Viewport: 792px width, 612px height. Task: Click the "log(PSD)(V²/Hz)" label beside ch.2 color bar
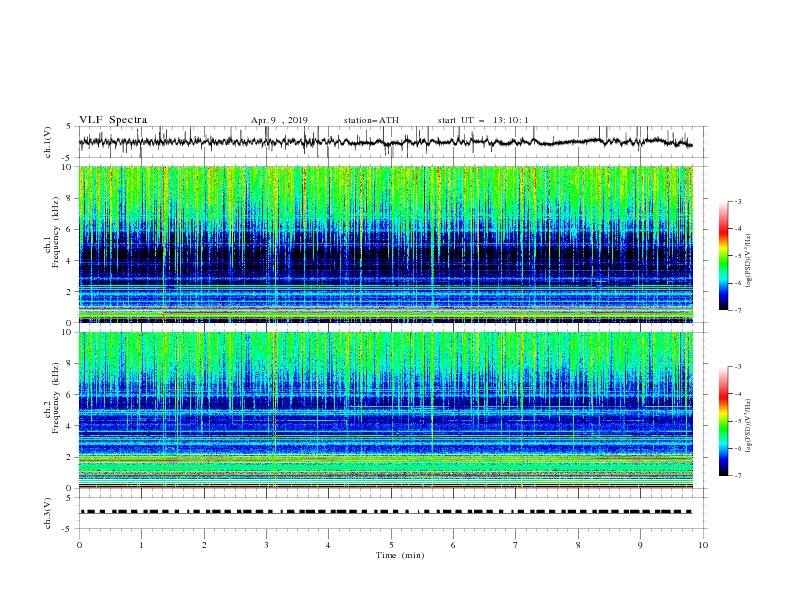tap(749, 426)
